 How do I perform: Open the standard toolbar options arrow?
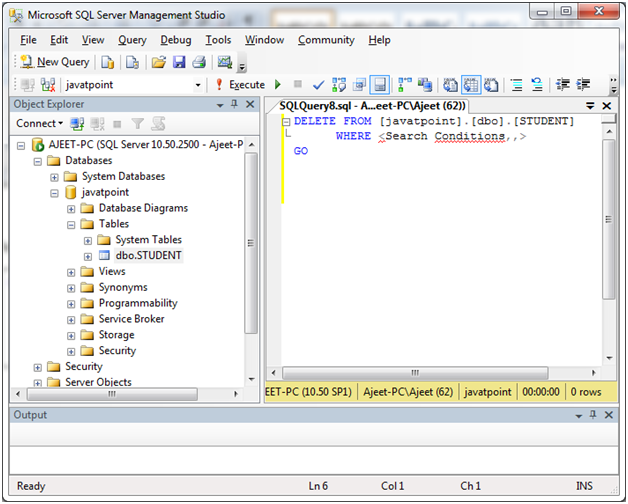coord(242,67)
